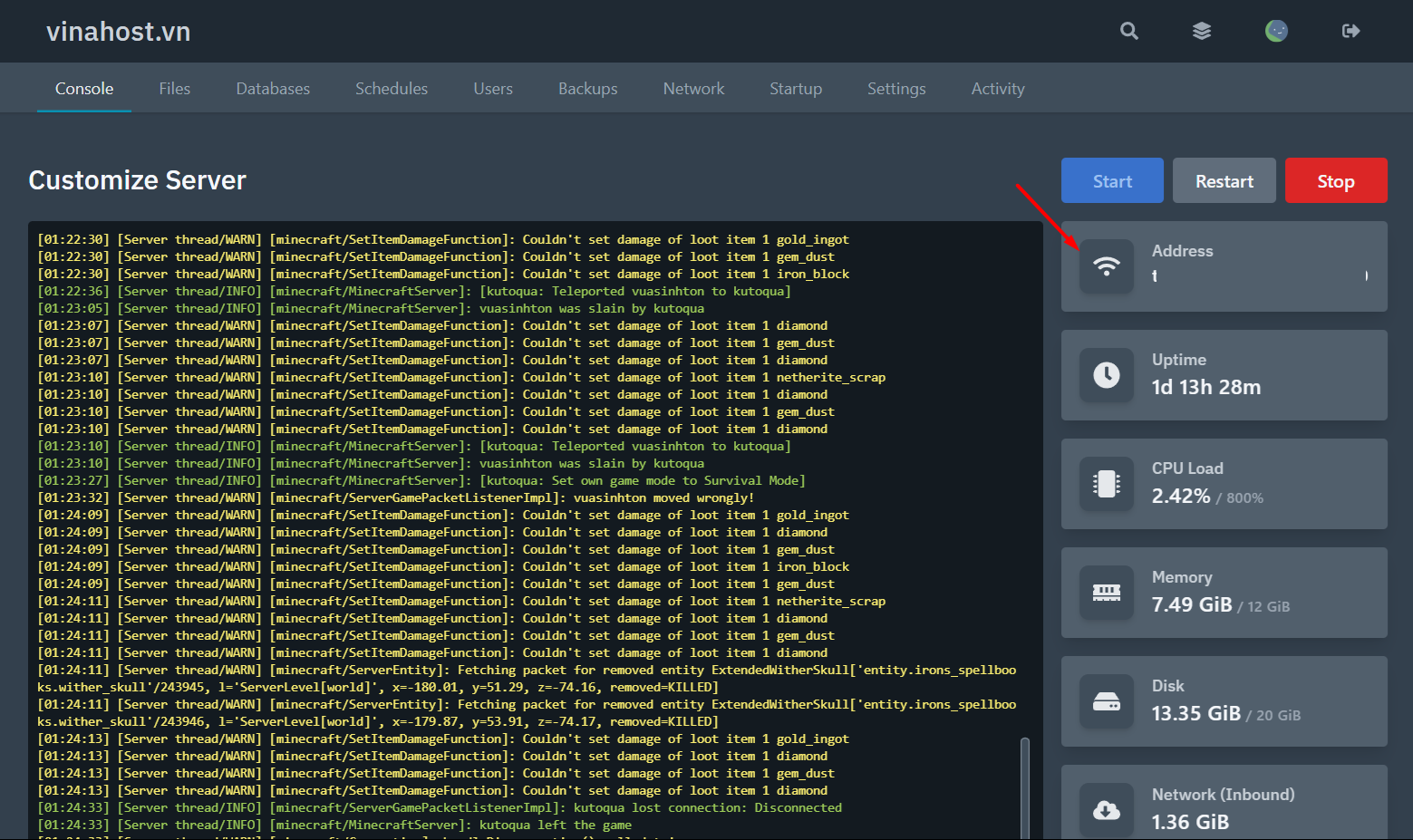Click log line "kutoqua lost connection: Disconnected"
The image size is (1413, 840).
pyautogui.click(x=440, y=807)
